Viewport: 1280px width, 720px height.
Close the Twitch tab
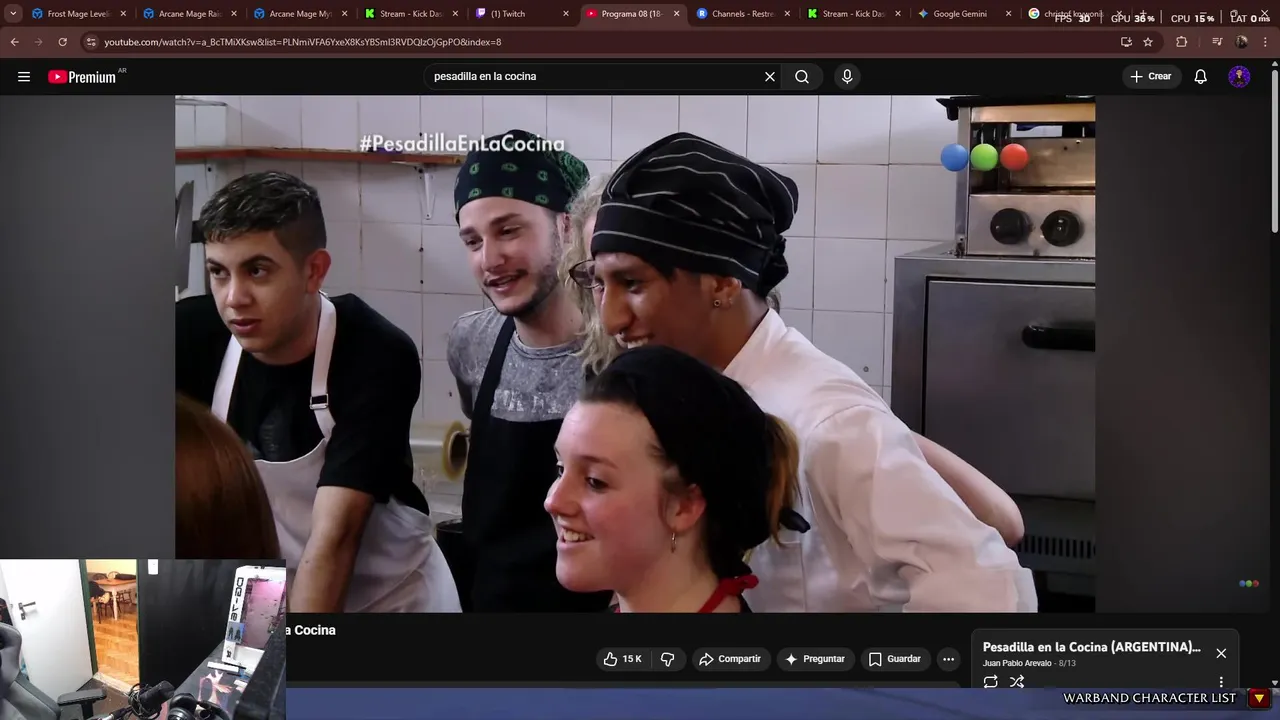tap(566, 14)
